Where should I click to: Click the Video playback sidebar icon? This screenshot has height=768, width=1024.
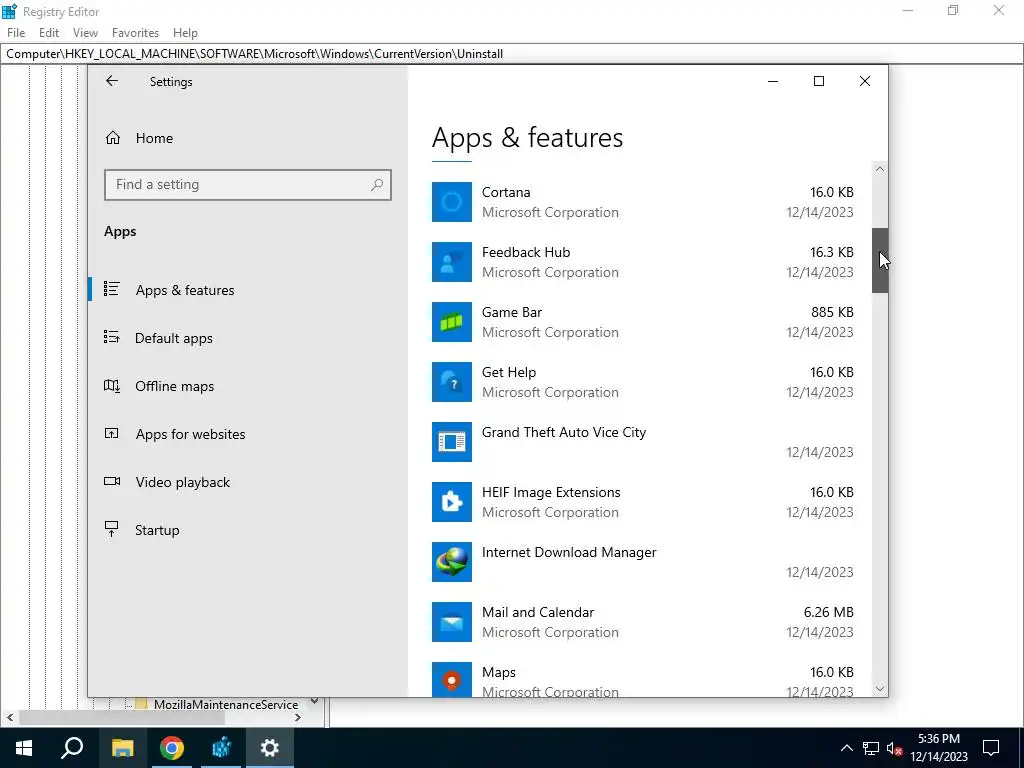click(x=112, y=482)
